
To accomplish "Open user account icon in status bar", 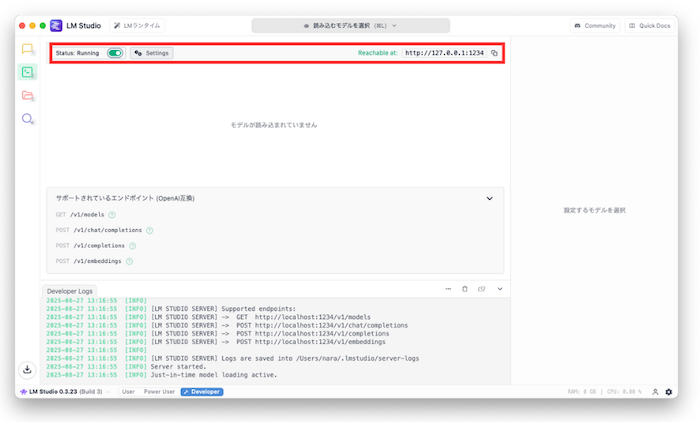I will click(655, 392).
